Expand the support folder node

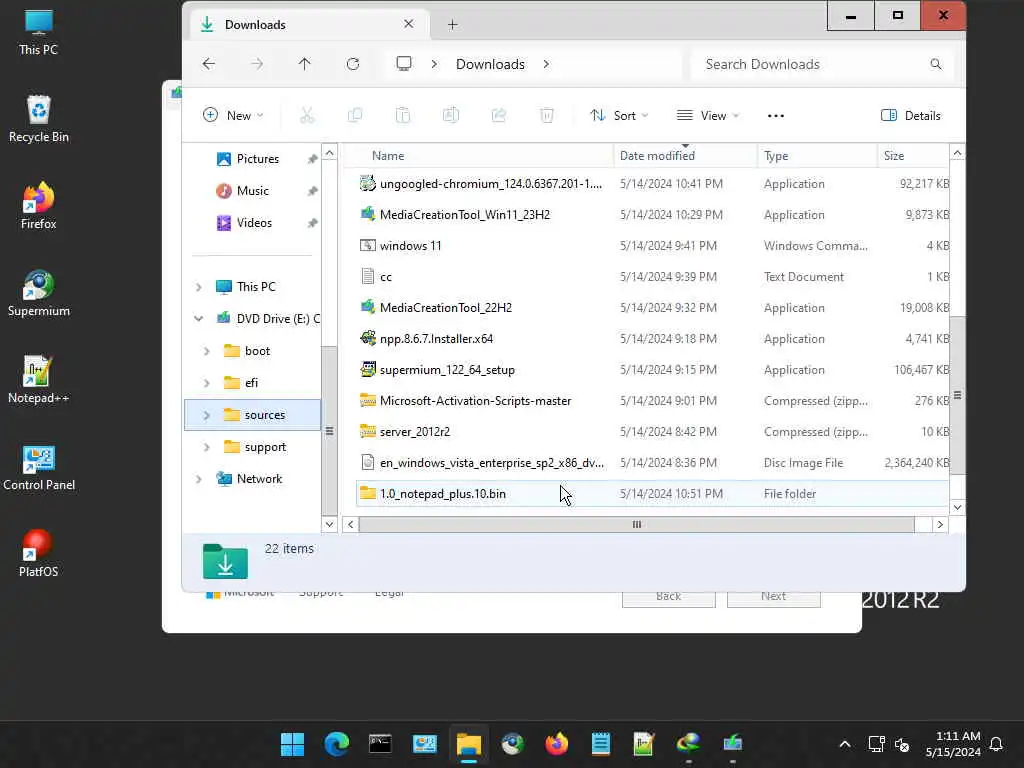[206, 447]
